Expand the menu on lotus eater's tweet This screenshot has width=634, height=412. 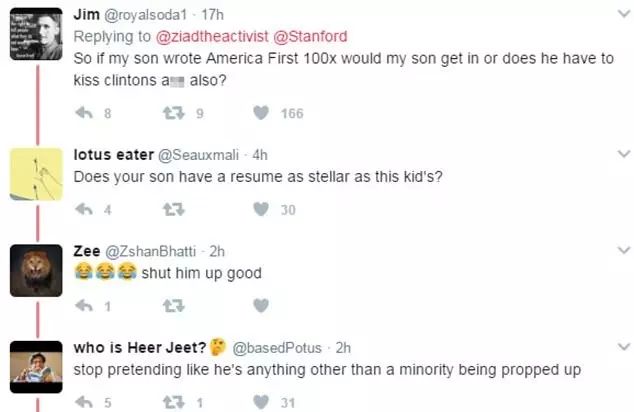[623, 154]
